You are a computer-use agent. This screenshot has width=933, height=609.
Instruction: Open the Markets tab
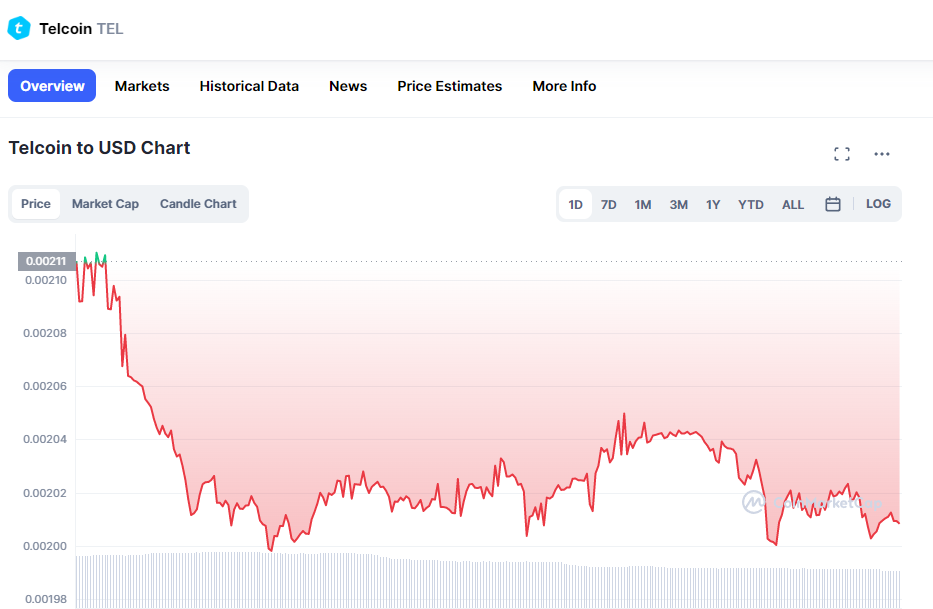[x=142, y=86]
